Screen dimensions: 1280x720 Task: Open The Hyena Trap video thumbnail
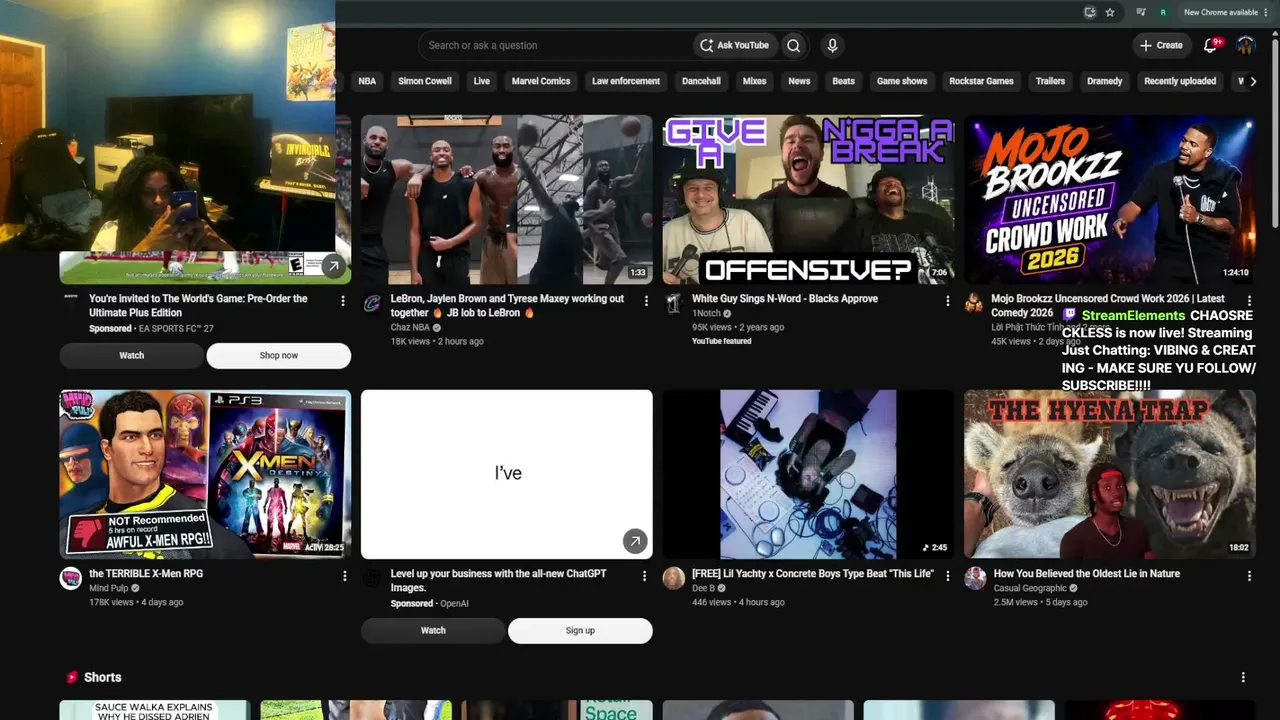pyautogui.click(x=1110, y=474)
